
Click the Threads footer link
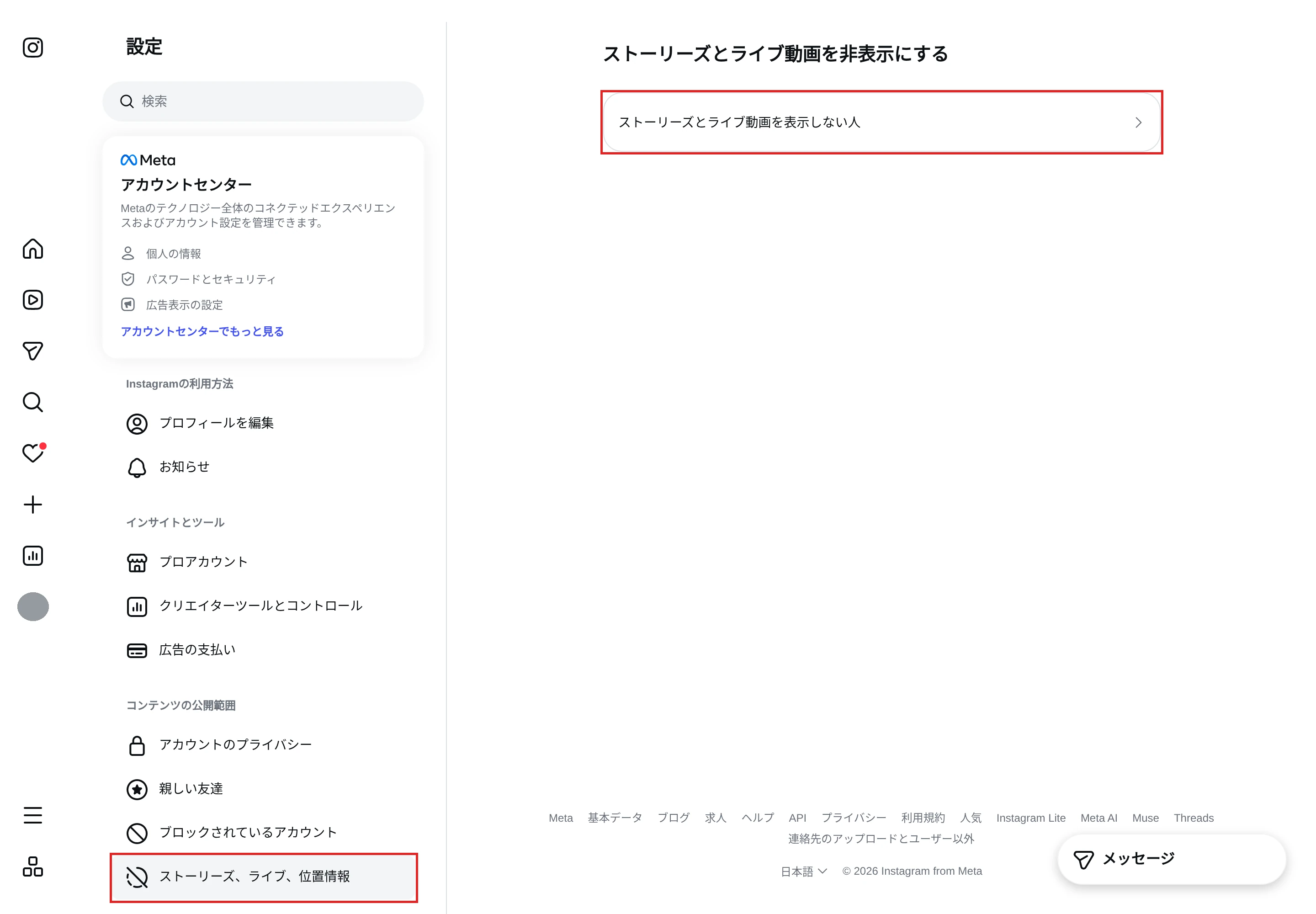pos(1194,818)
